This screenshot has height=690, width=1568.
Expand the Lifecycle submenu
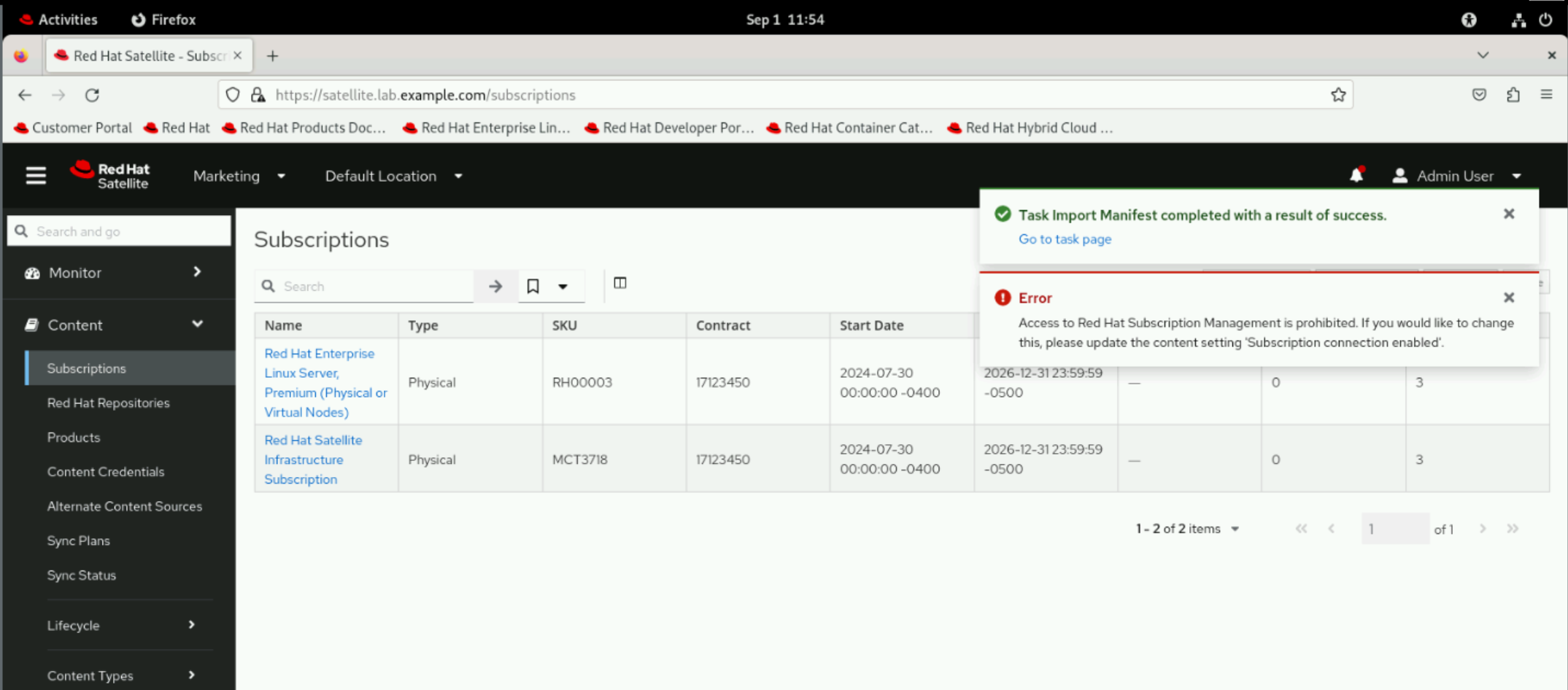pyautogui.click(x=120, y=625)
